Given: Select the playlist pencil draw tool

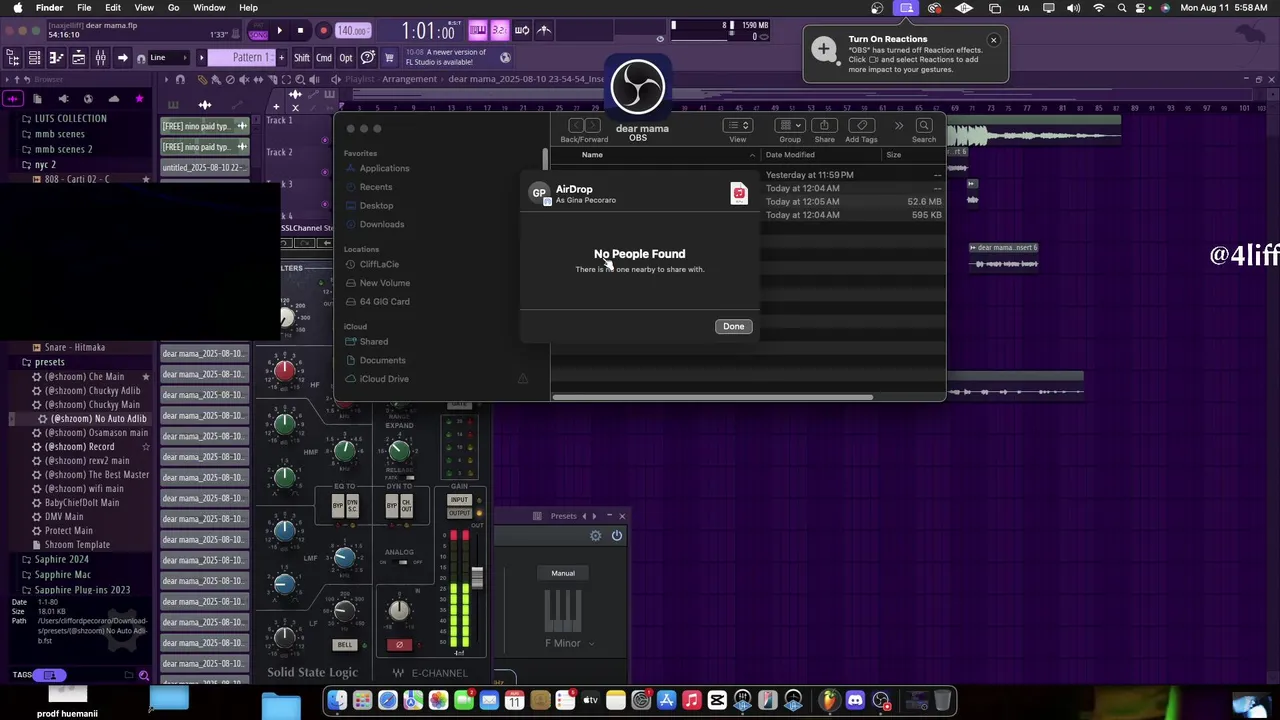Looking at the screenshot, I should pos(202,79).
